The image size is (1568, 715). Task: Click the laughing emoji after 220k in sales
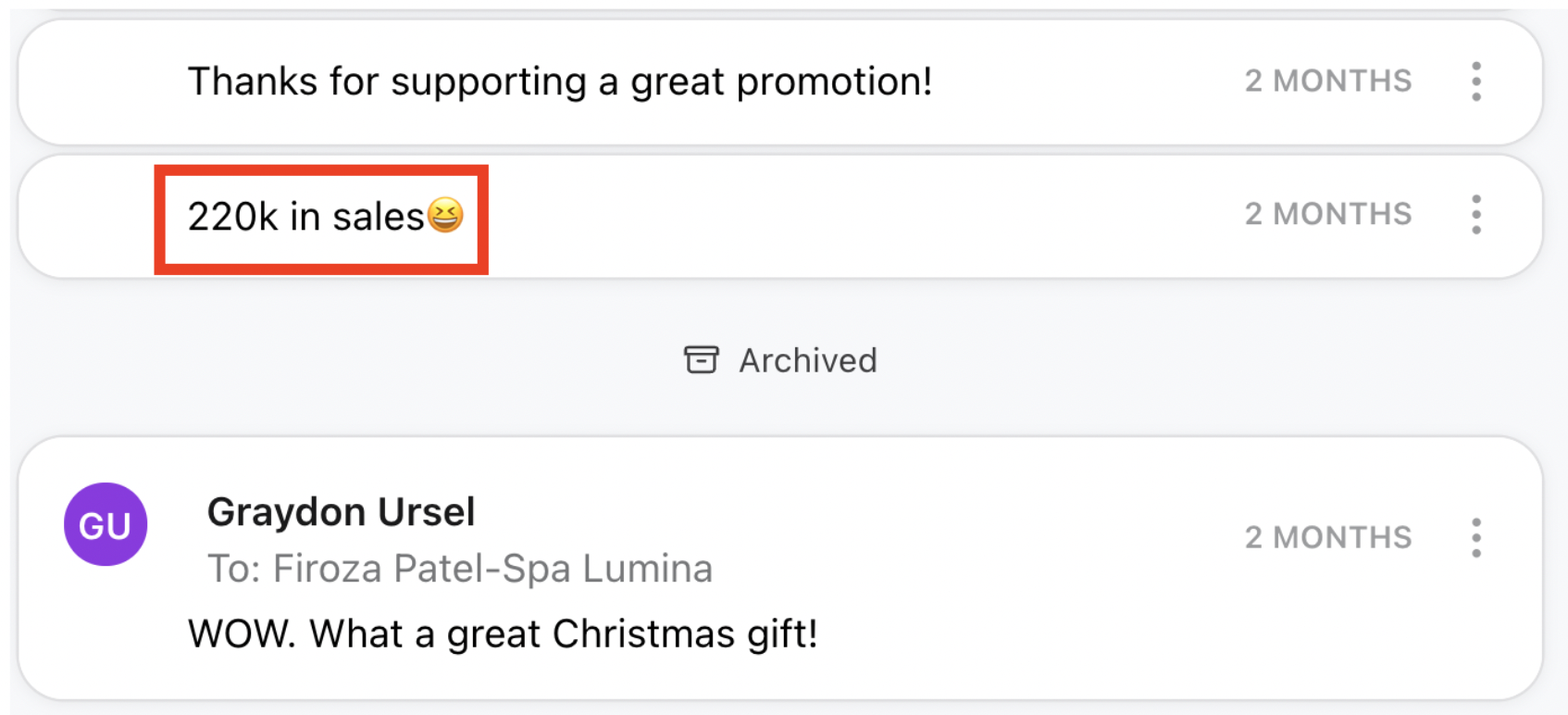(445, 215)
